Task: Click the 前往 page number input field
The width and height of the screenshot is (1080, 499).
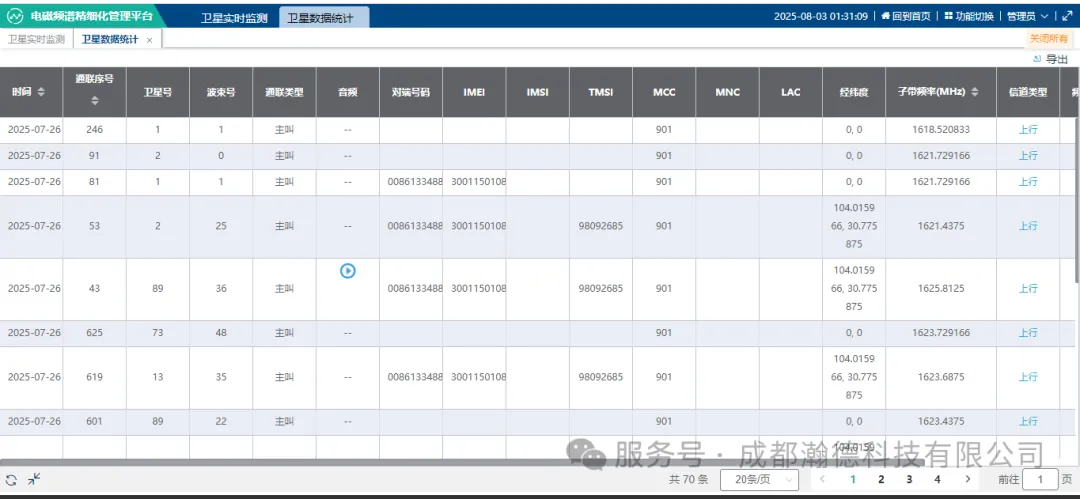Action: (x=1040, y=479)
